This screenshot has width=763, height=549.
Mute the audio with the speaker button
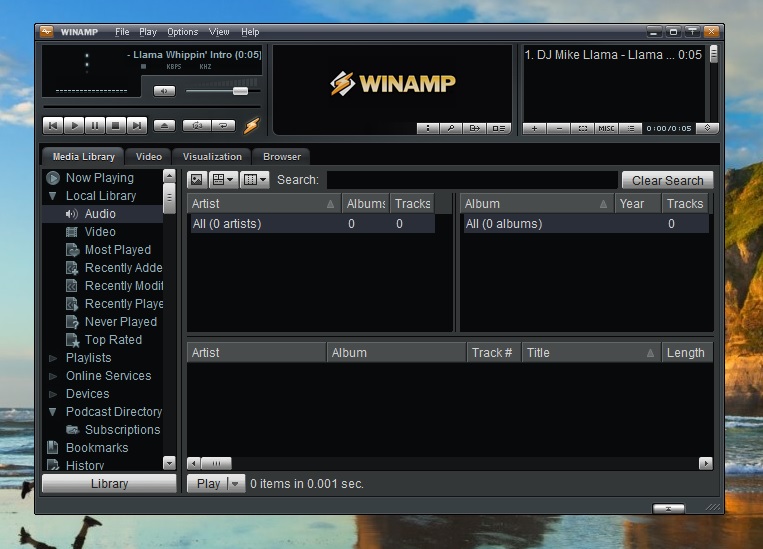(x=164, y=91)
